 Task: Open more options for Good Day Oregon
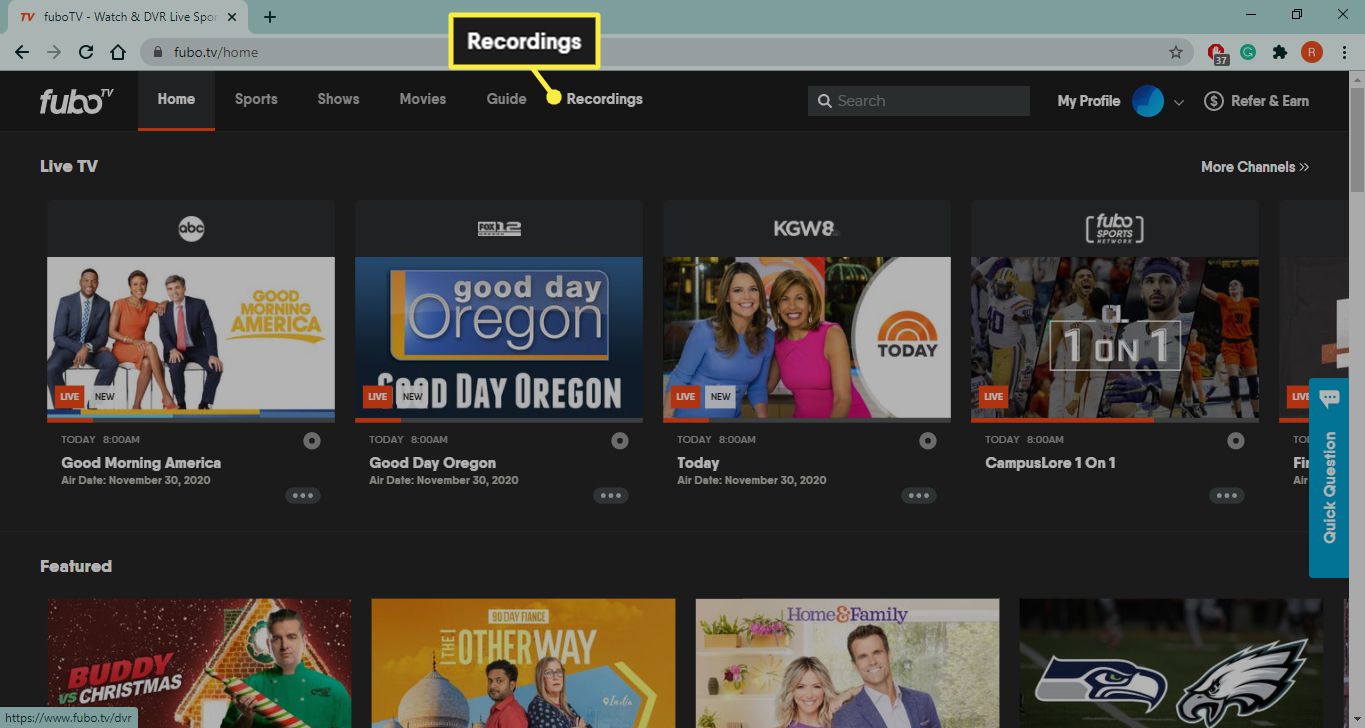(x=611, y=495)
